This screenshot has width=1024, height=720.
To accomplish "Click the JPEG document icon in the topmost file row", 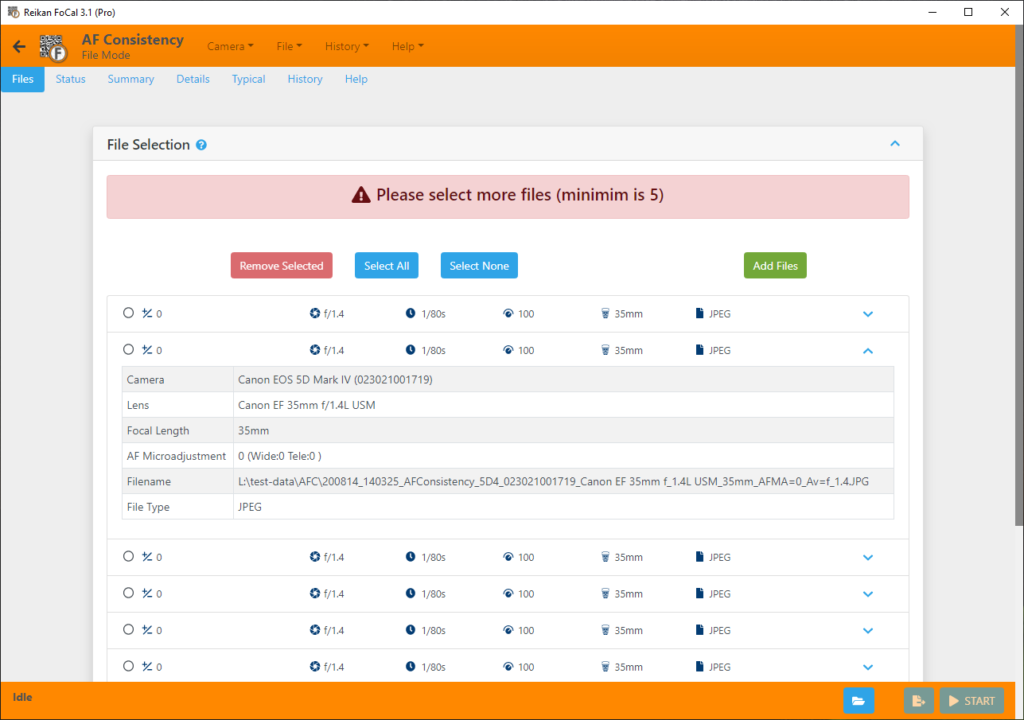I will 699,314.
